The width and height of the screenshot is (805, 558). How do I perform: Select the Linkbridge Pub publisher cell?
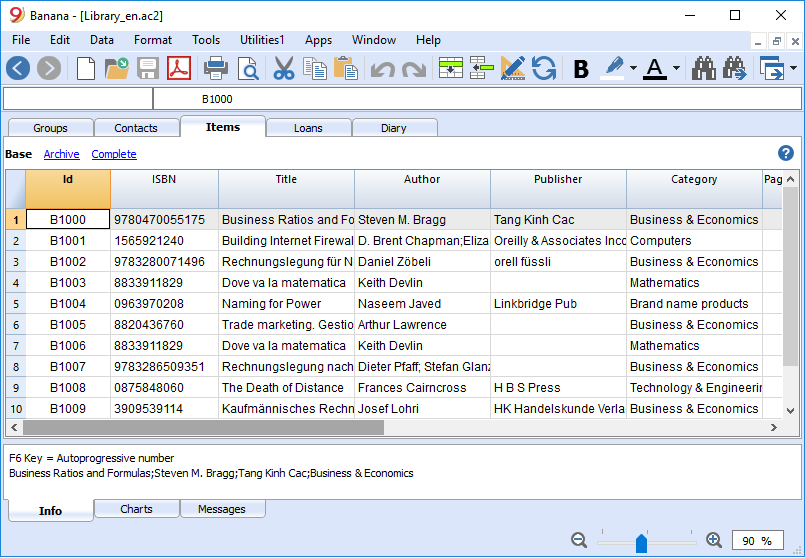pos(558,303)
